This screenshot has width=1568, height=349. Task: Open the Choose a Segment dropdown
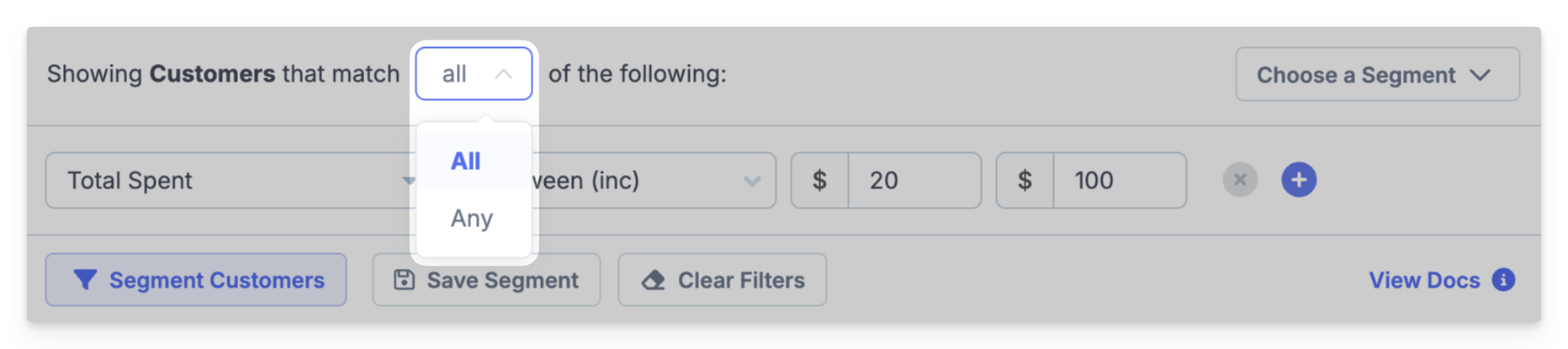pos(1377,75)
